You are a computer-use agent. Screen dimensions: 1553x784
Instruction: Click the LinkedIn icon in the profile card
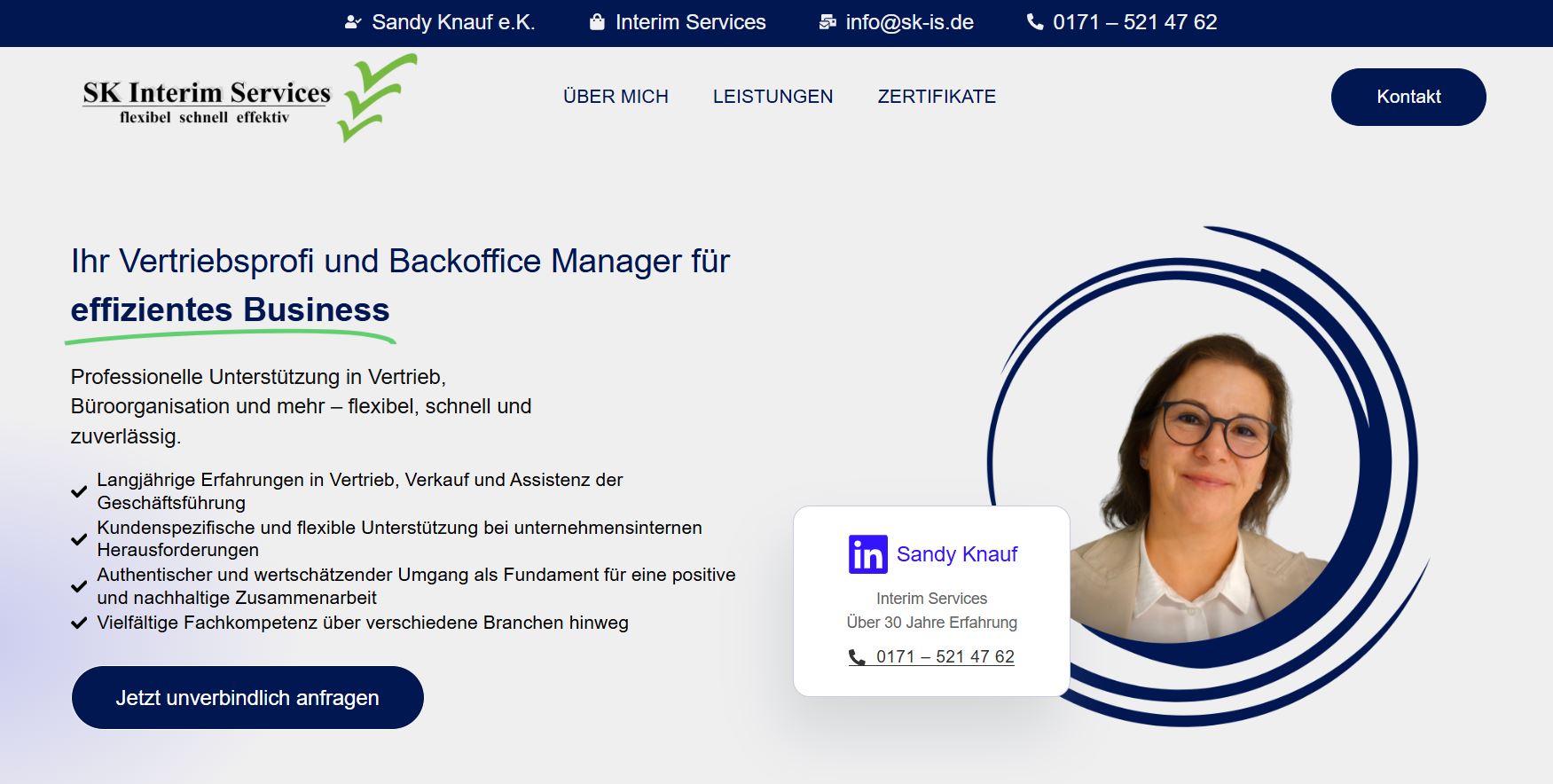[868, 554]
